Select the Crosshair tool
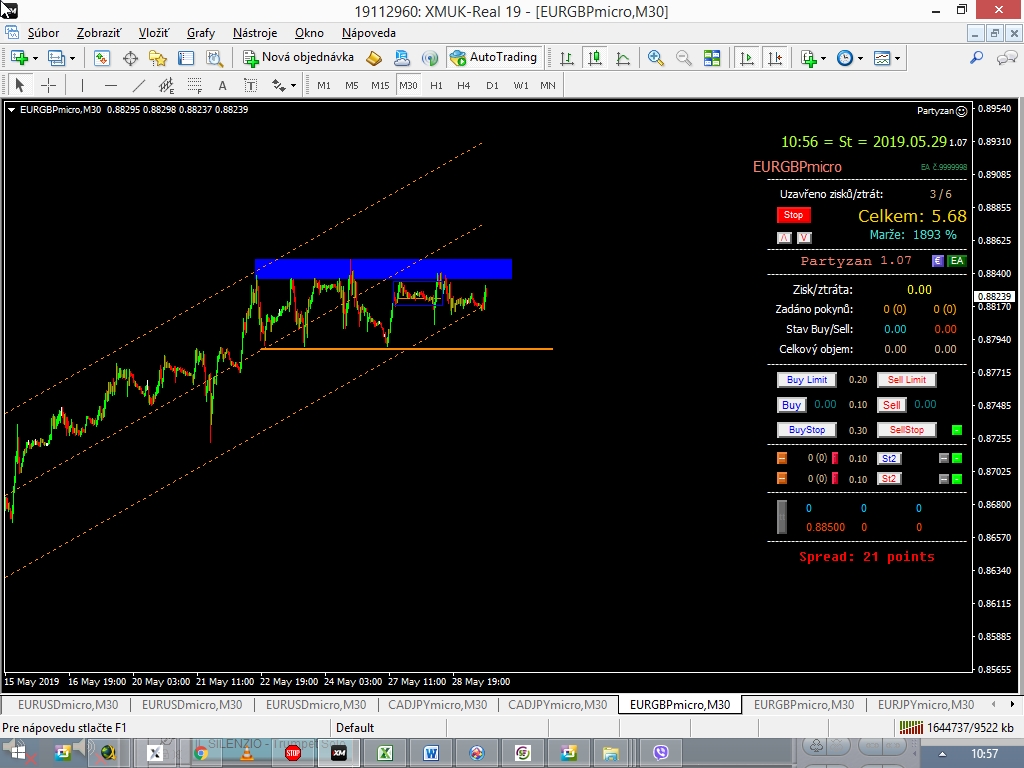The height and width of the screenshot is (768, 1024). coord(48,85)
